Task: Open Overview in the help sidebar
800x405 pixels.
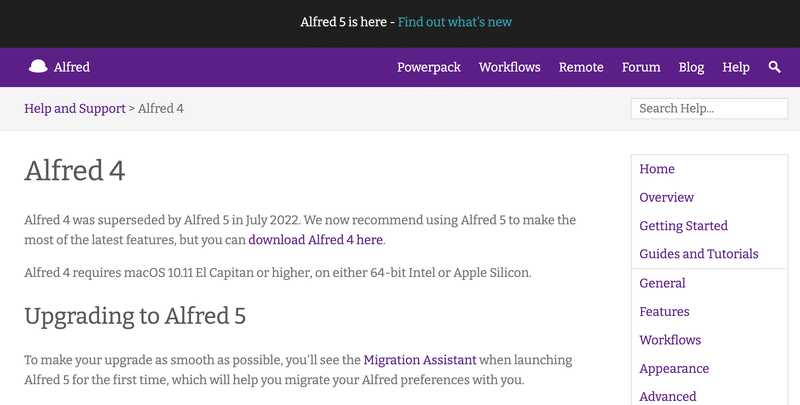Action: [x=666, y=197]
